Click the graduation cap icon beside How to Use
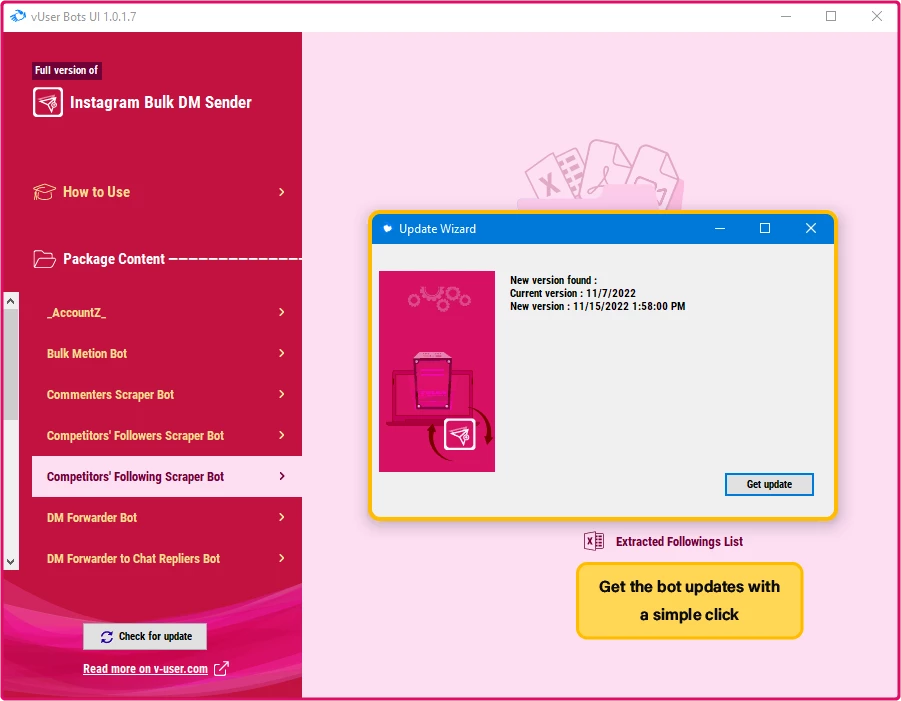This screenshot has width=901, height=701. [x=44, y=192]
